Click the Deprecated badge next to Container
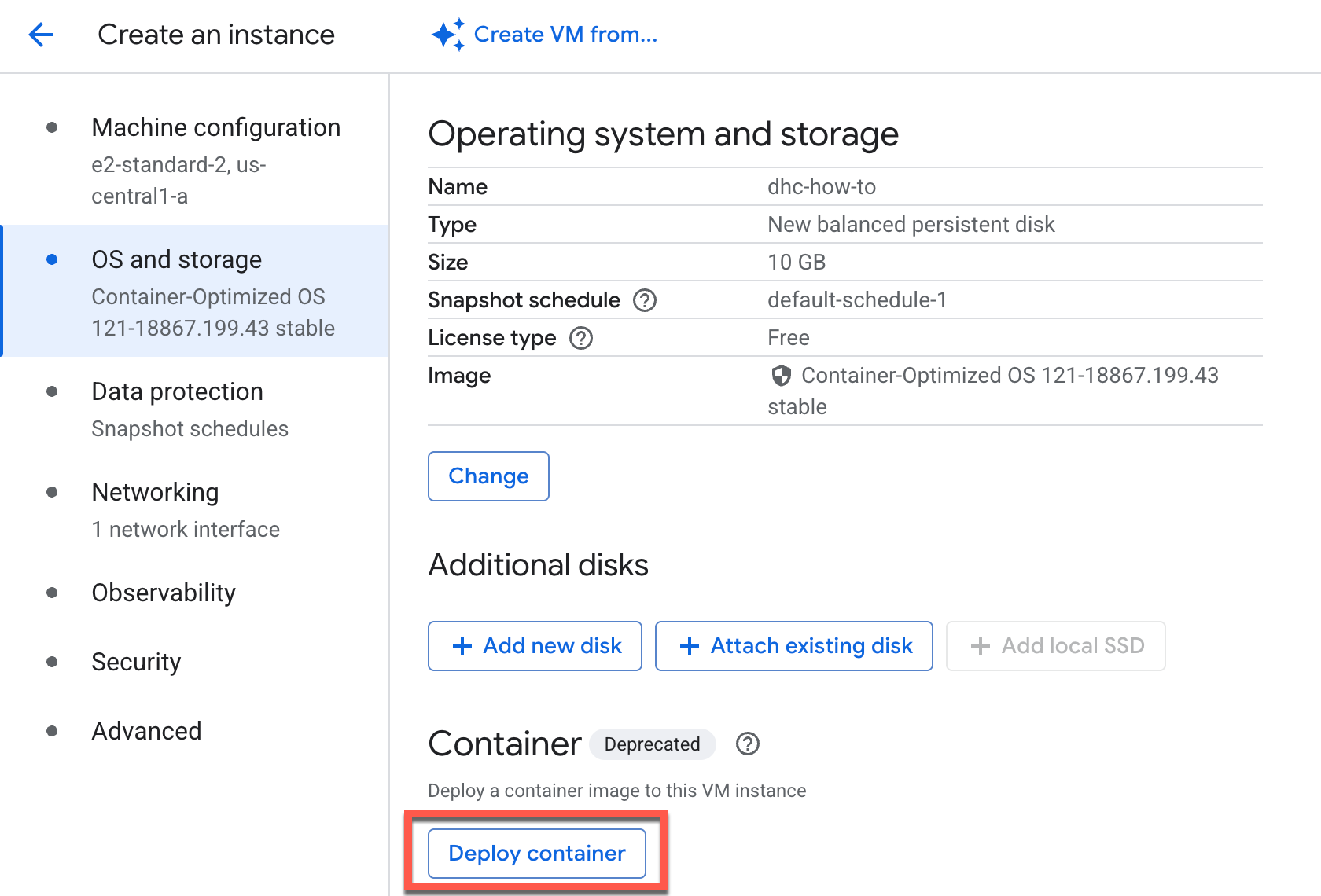 (653, 744)
